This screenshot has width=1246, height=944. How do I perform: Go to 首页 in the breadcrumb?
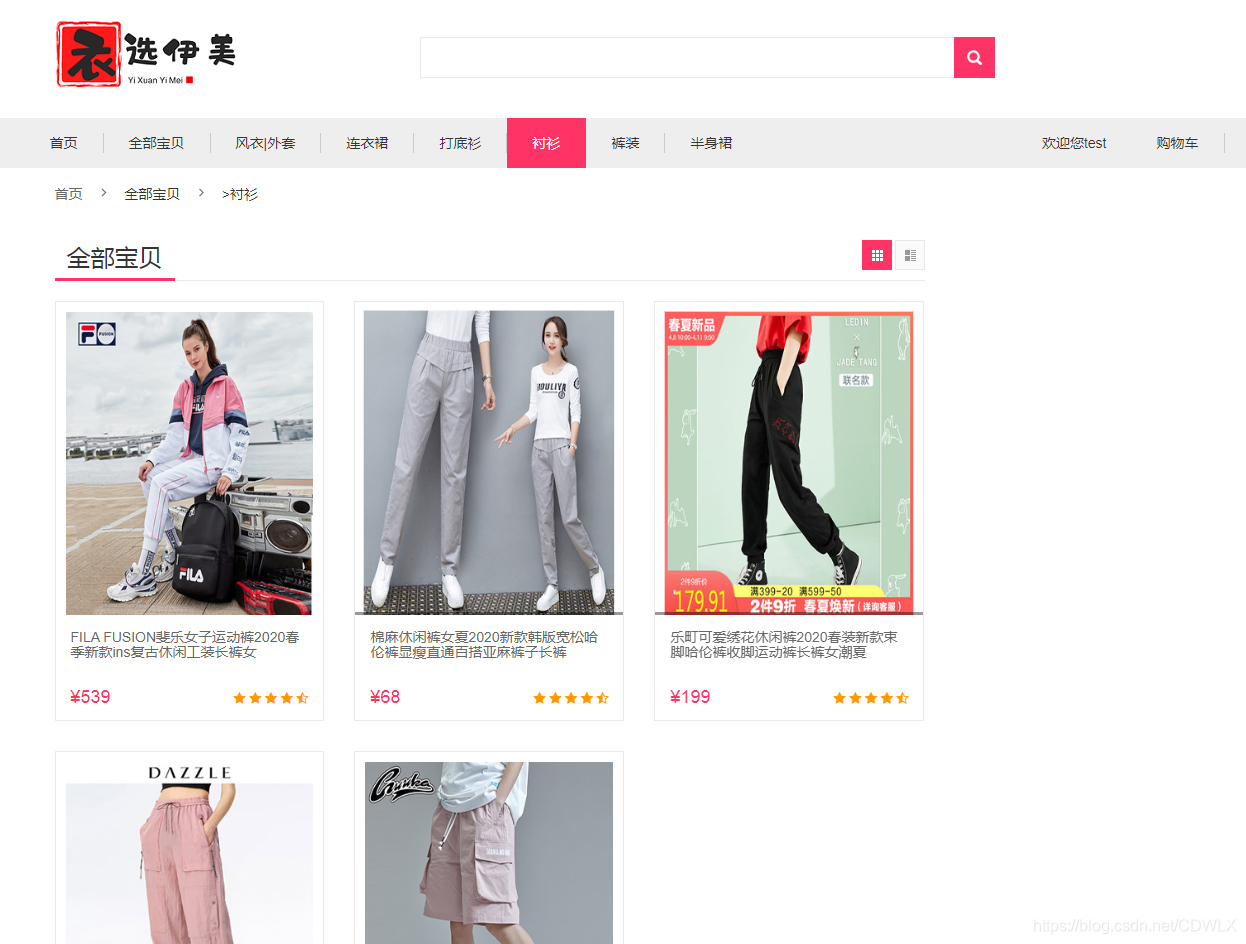click(x=69, y=194)
